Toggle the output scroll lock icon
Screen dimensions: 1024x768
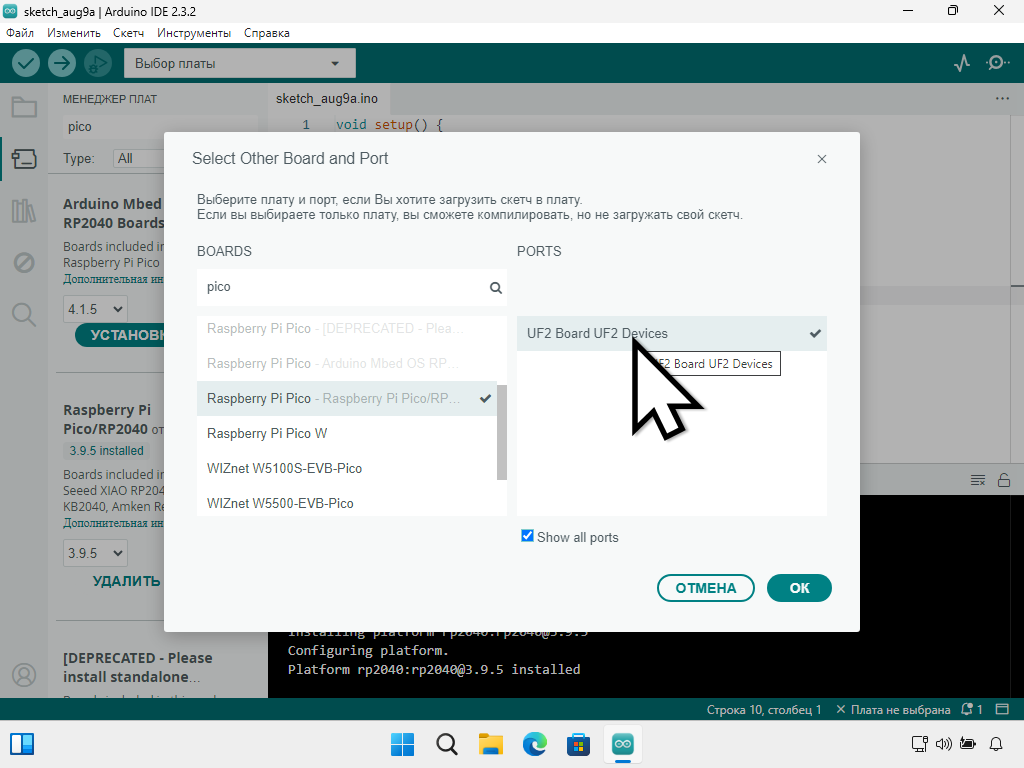[1004, 481]
